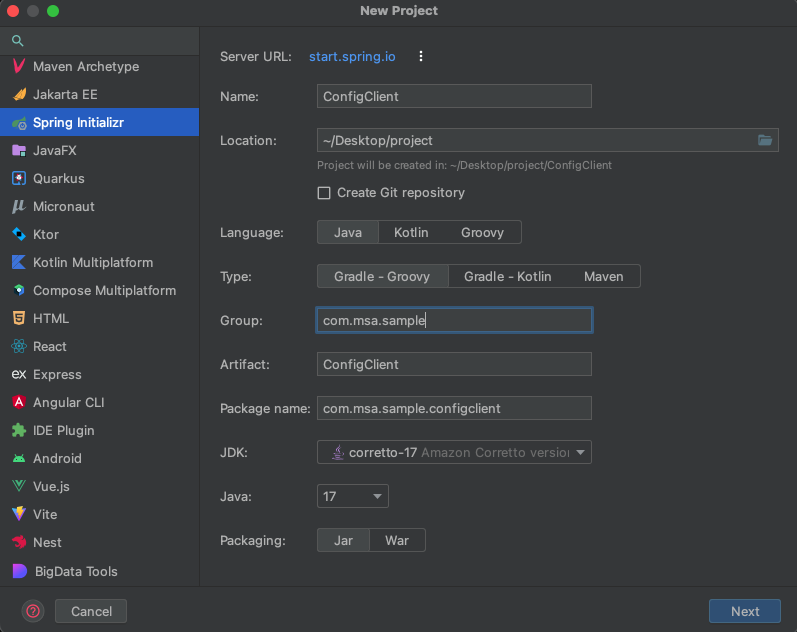Click the HTML5 shield icon
The width and height of the screenshot is (797, 632).
tap(19, 318)
